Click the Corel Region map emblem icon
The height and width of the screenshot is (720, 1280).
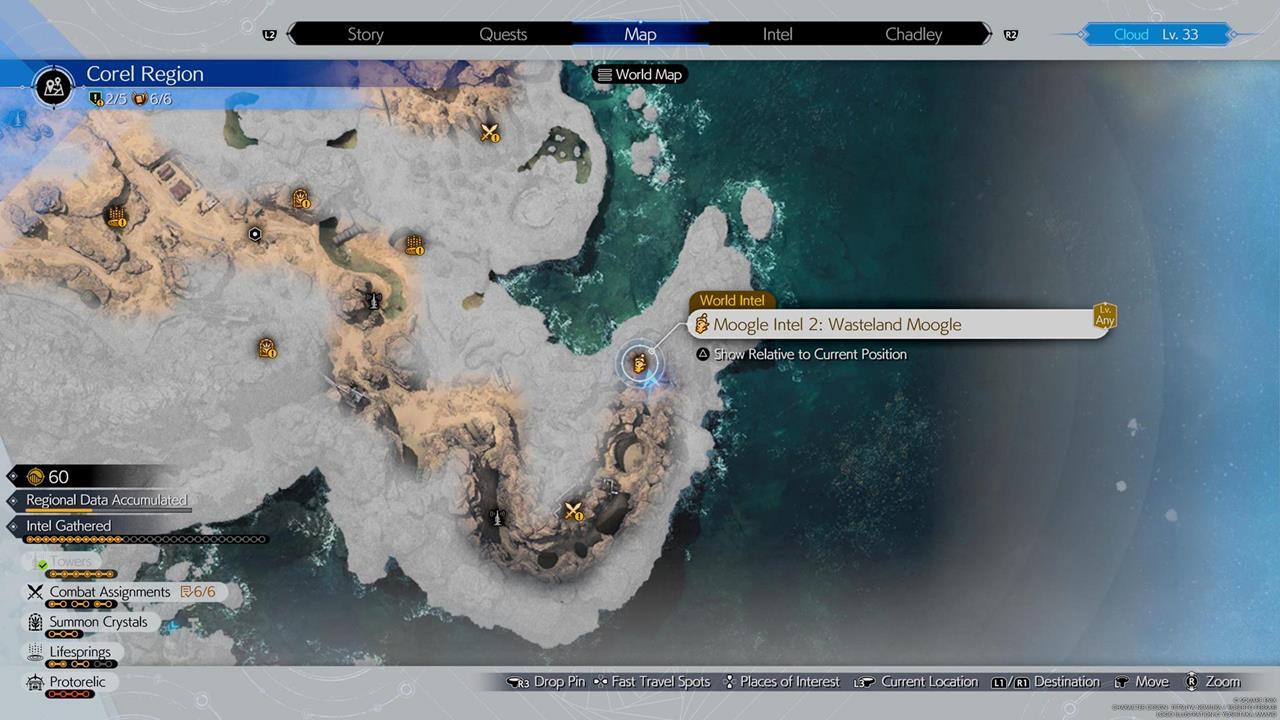click(x=53, y=86)
